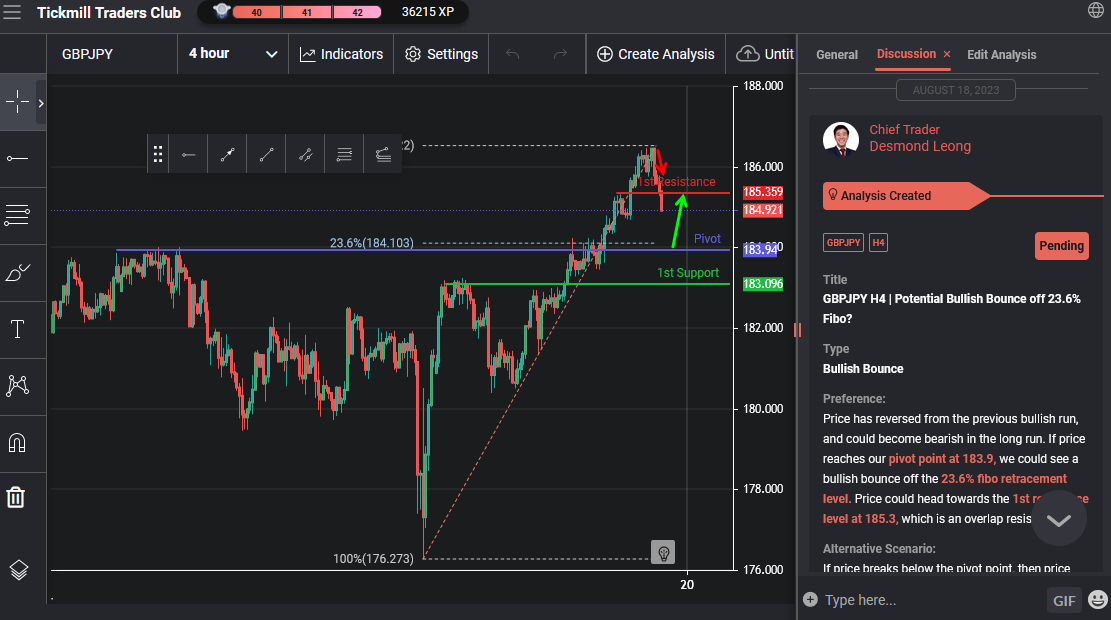The width and height of the screenshot is (1111, 620).
Task: Select the crosshair cursor tool
Action: tap(18, 103)
